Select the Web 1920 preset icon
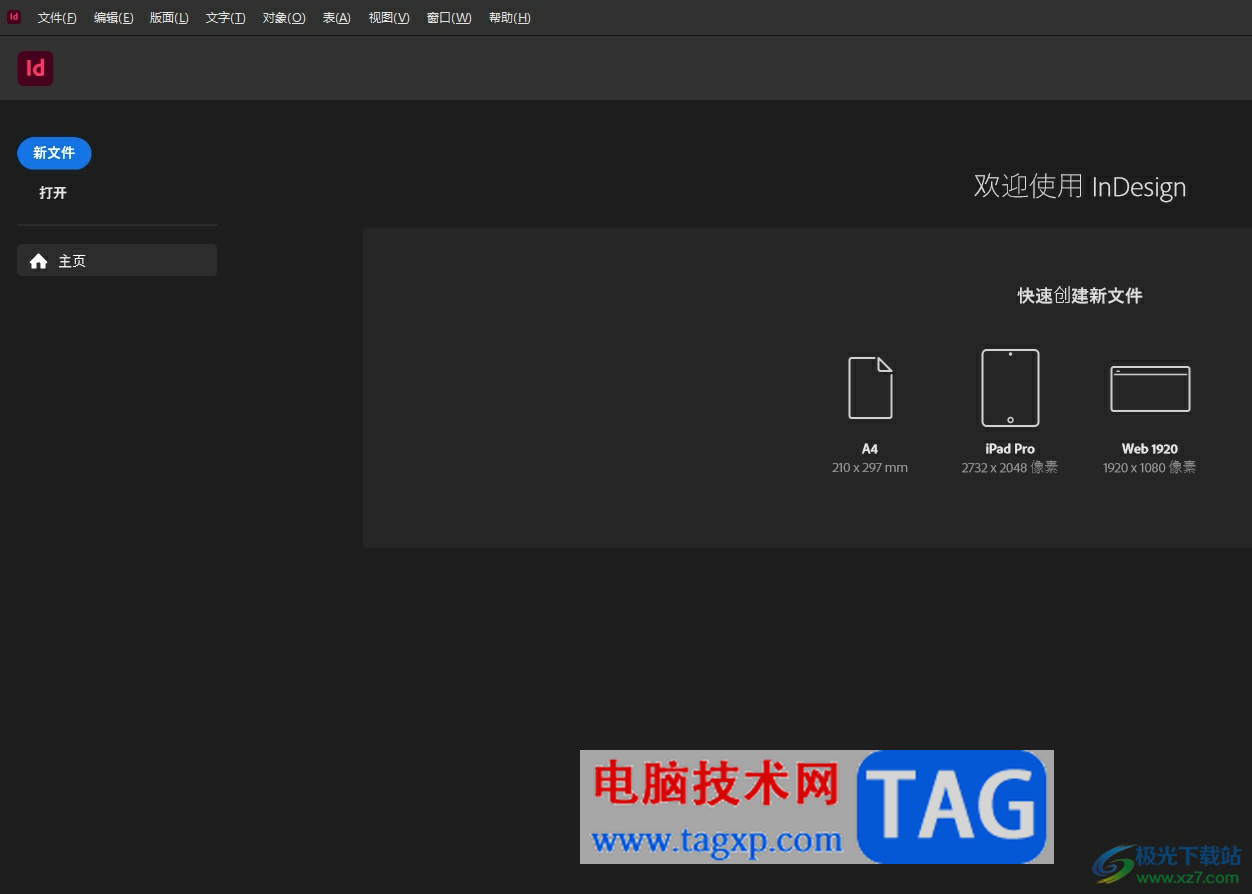This screenshot has width=1252, height=894. pyautogui.click(x=1150, y=388)
